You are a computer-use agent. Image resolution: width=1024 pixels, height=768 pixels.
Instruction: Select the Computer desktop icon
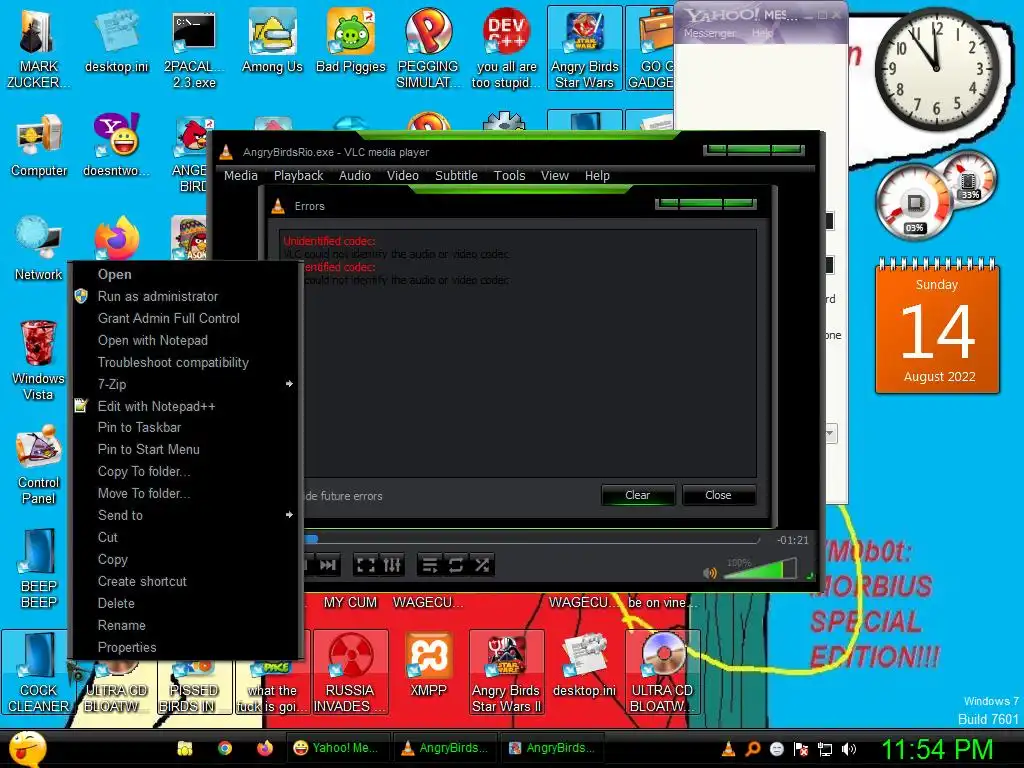(39, 146)
